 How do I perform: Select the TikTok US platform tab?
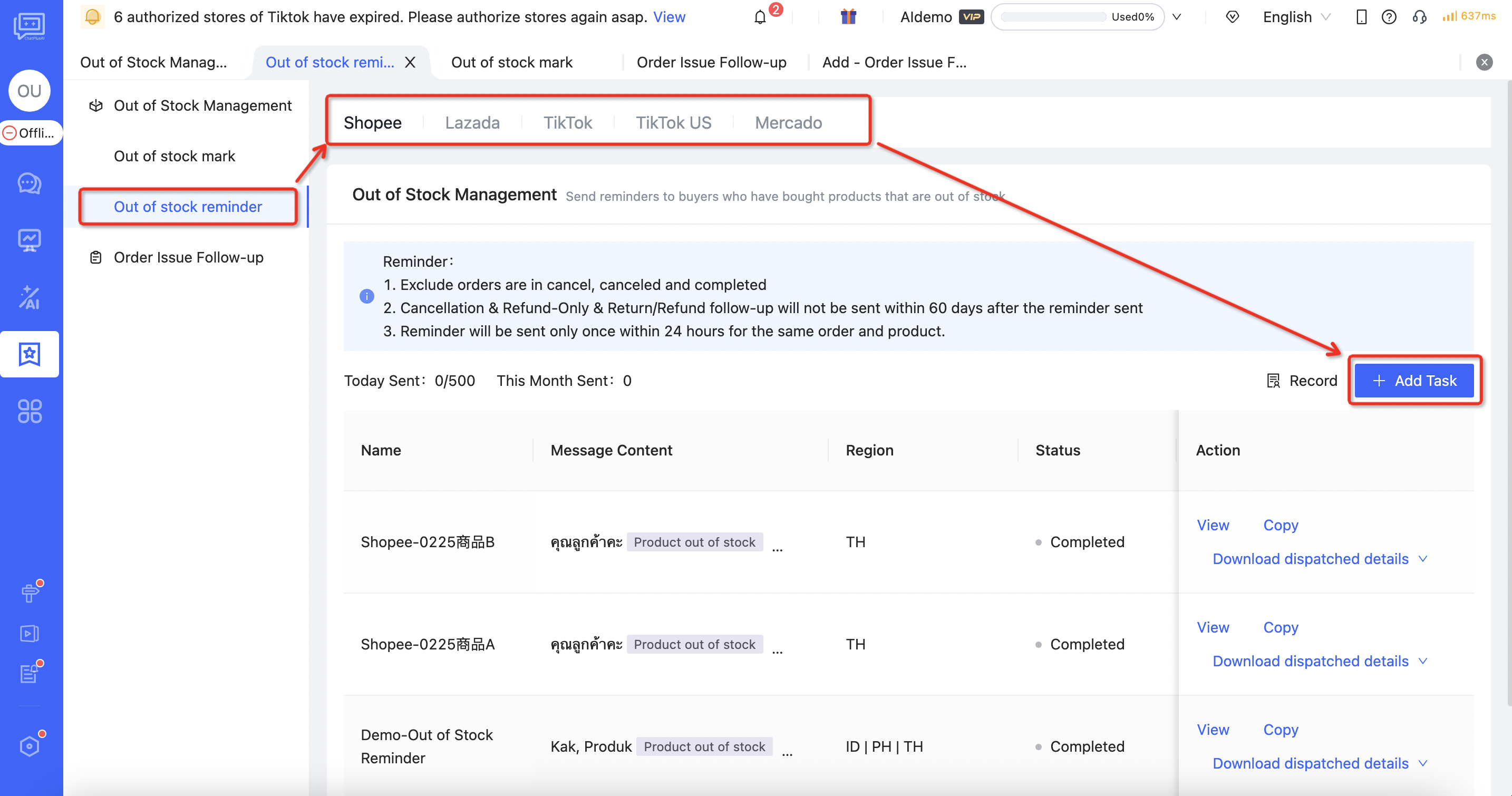673,123
